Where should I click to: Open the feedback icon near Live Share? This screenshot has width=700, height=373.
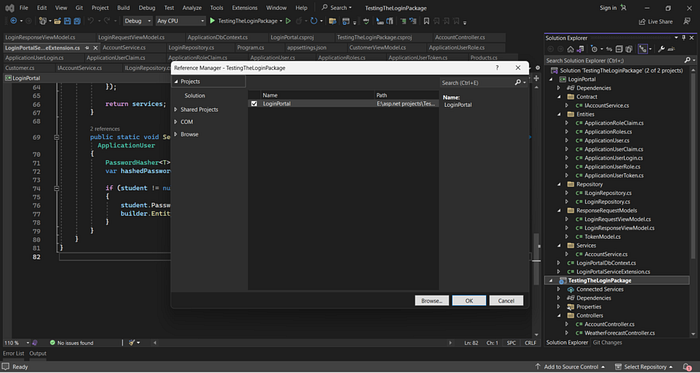687,21
